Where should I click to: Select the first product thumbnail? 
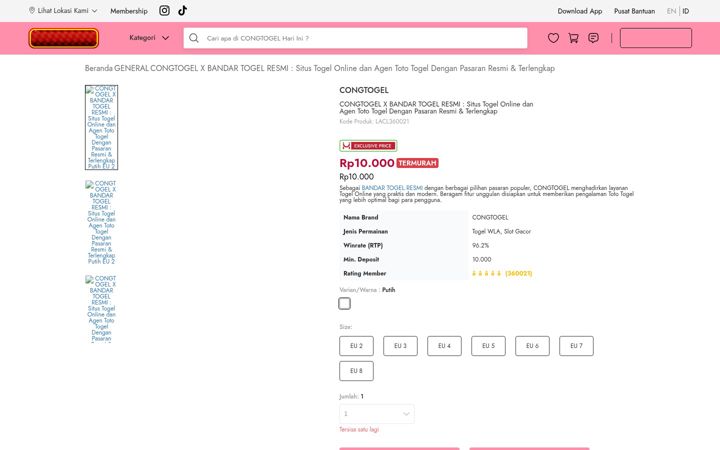101,127
